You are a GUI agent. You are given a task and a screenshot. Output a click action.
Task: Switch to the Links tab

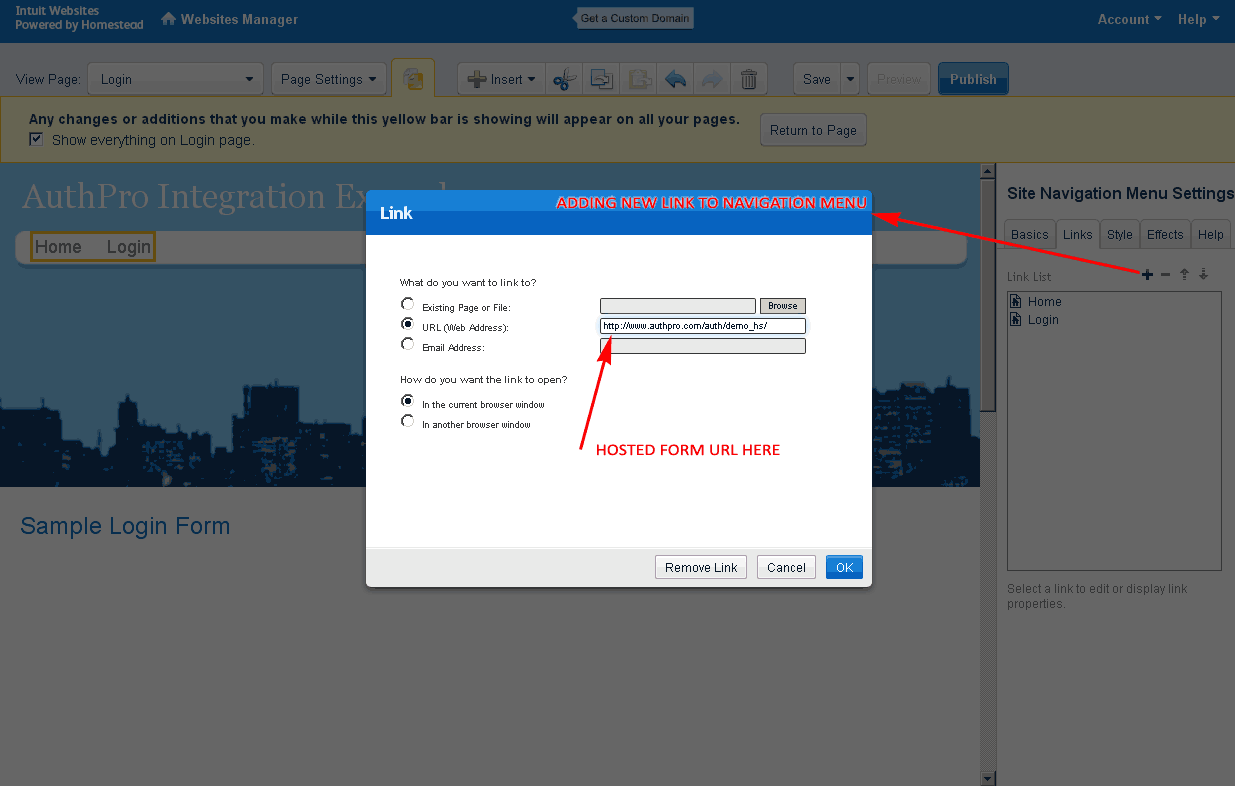(x=1078, y=234)
